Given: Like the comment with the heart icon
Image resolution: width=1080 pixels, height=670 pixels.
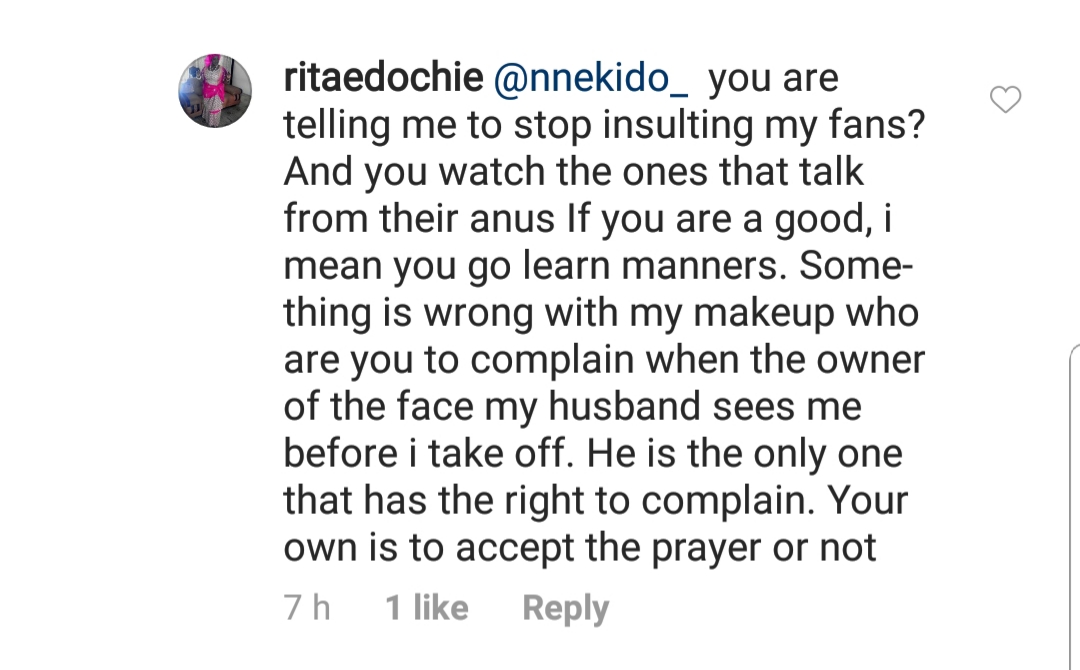Looking at the screenshot, I should 1005,99.
